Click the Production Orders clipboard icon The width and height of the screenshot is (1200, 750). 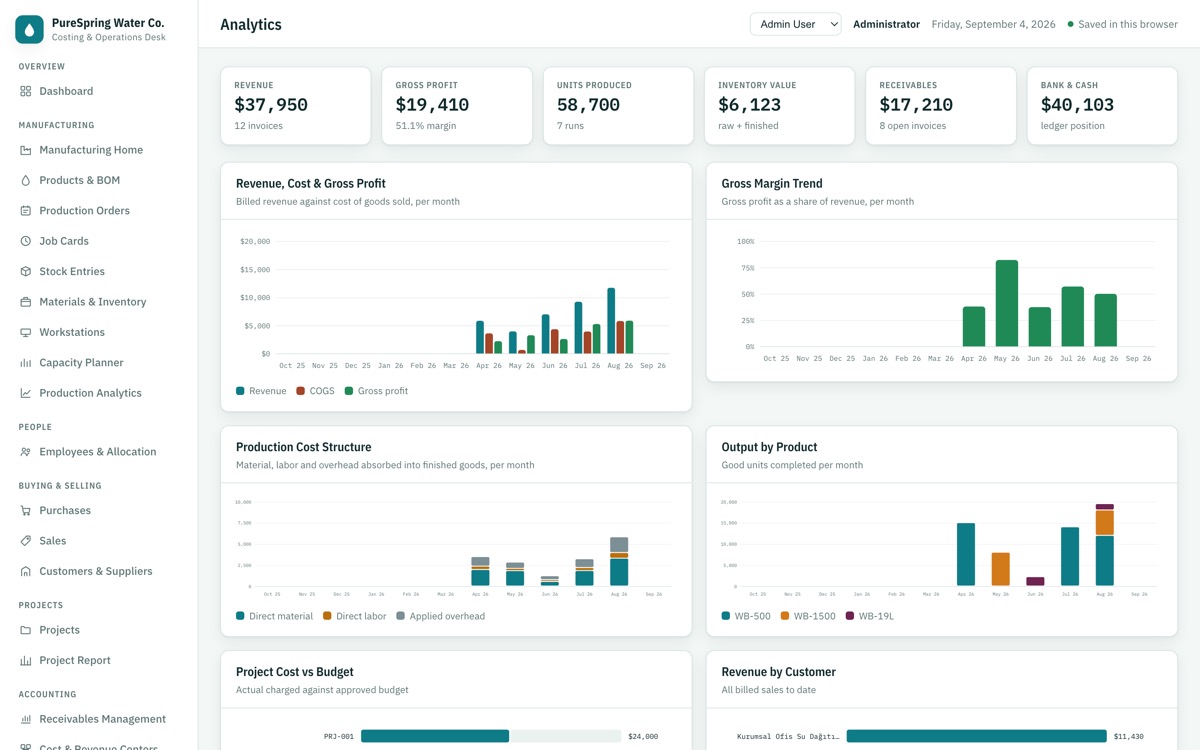pyautogui.click(x=26, y=211)
